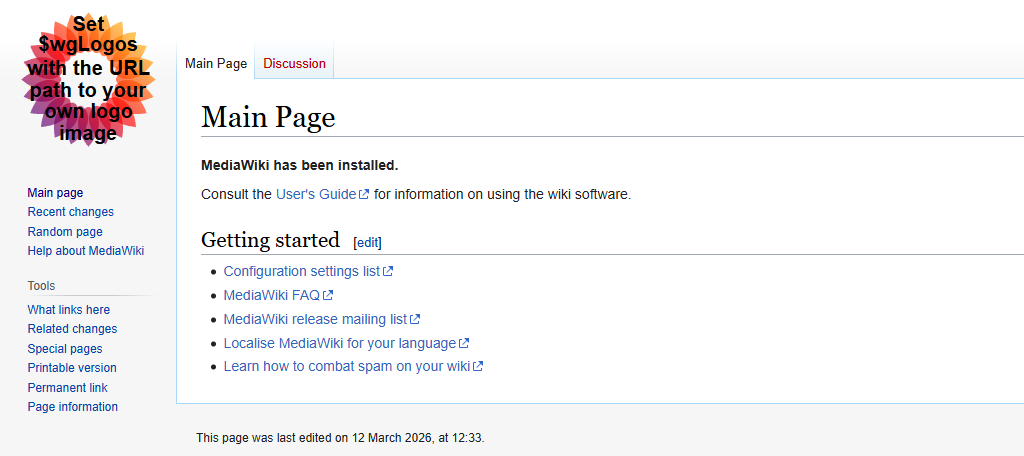Click external-link icon after User's Guide
1024x456 pixels.
point(364,194)
